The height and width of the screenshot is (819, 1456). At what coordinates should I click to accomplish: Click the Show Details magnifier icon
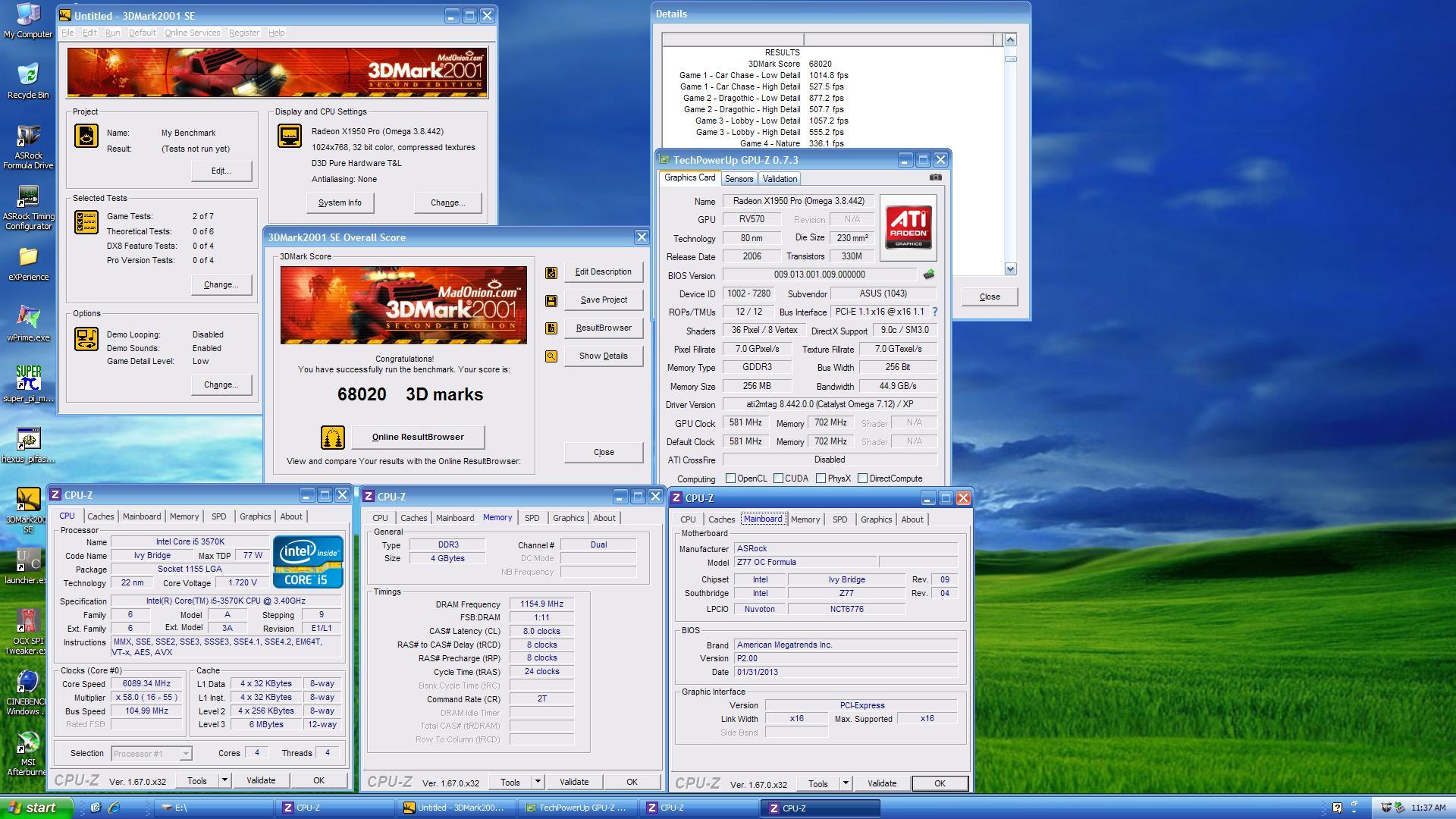(551, 356)
